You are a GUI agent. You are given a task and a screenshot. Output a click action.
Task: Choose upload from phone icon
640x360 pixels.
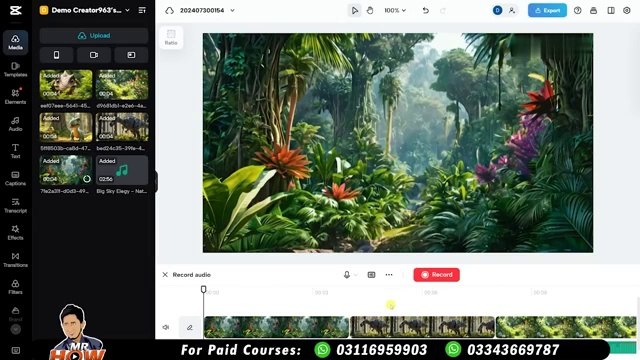tap(56, 55)
